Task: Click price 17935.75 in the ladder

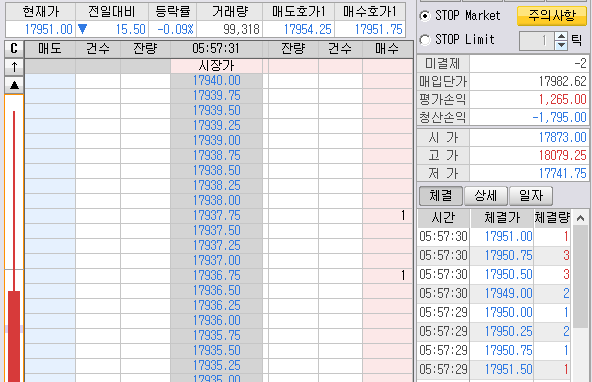Action: [216, 336]
